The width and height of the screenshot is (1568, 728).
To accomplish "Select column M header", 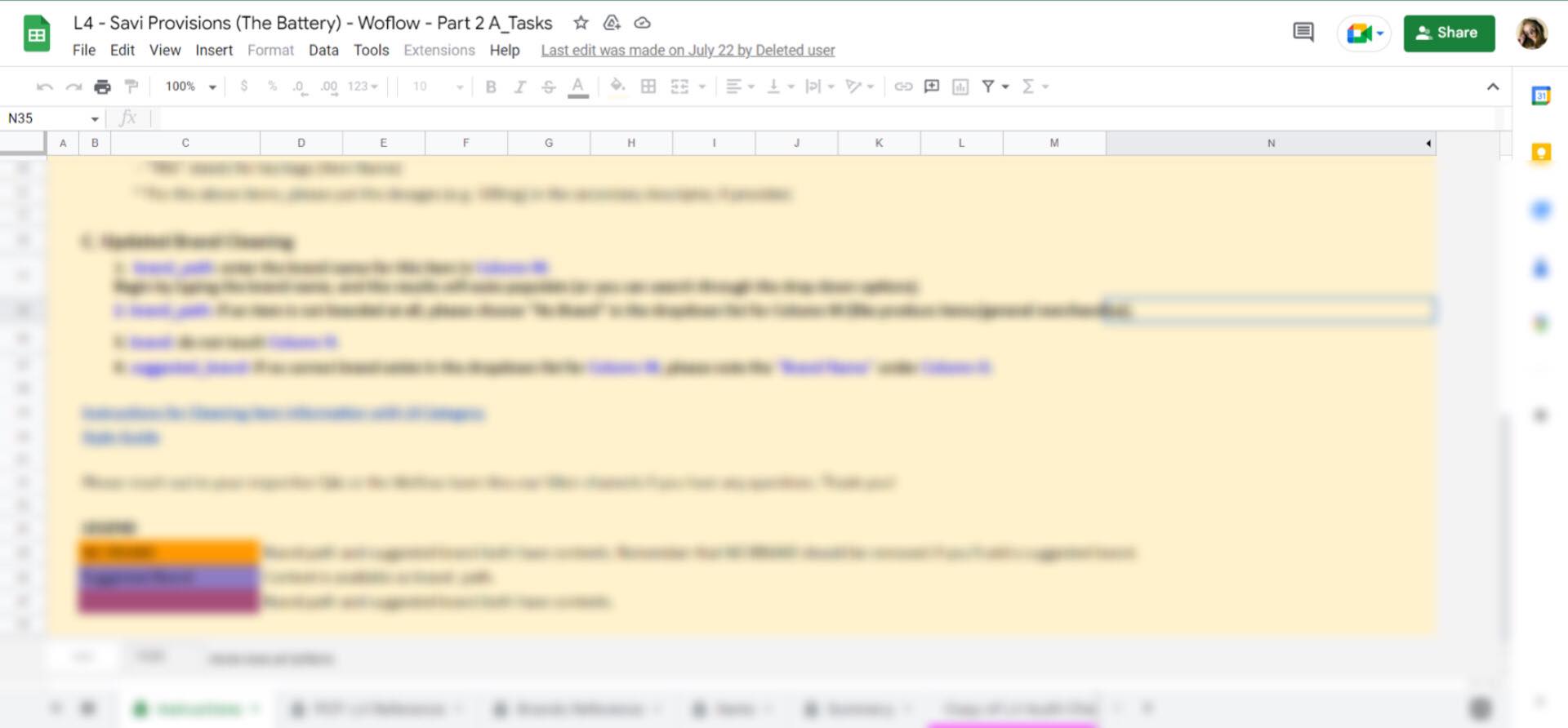I will coord(1054,143).
